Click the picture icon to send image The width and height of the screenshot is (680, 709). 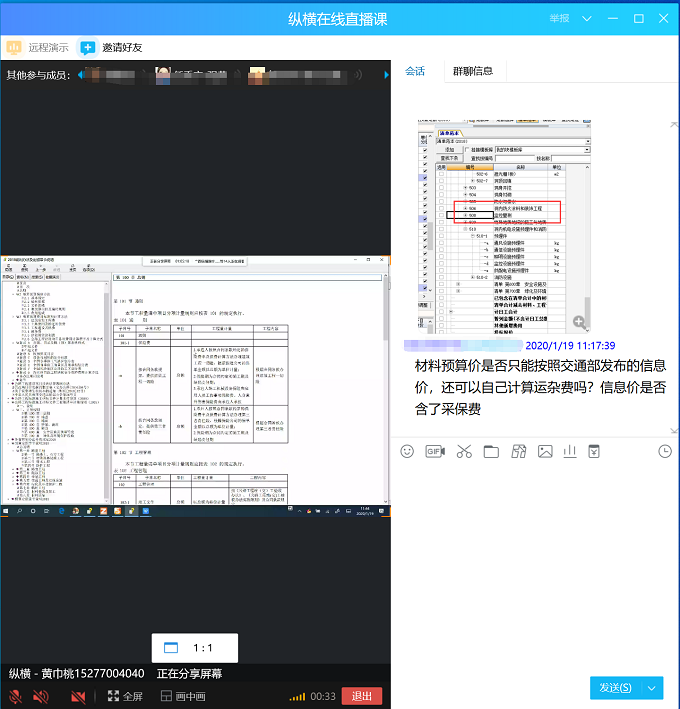545,451
